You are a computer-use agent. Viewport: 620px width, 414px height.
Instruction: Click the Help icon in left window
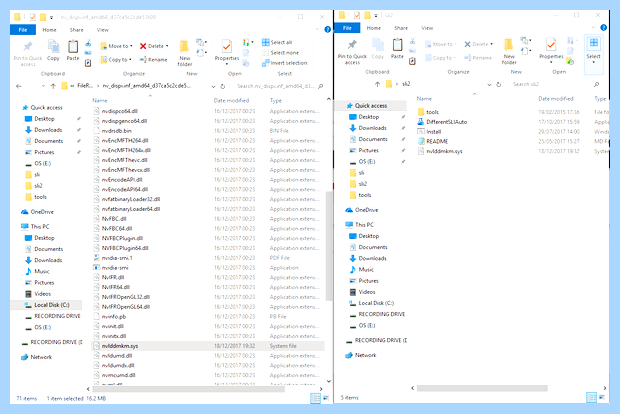327,29
